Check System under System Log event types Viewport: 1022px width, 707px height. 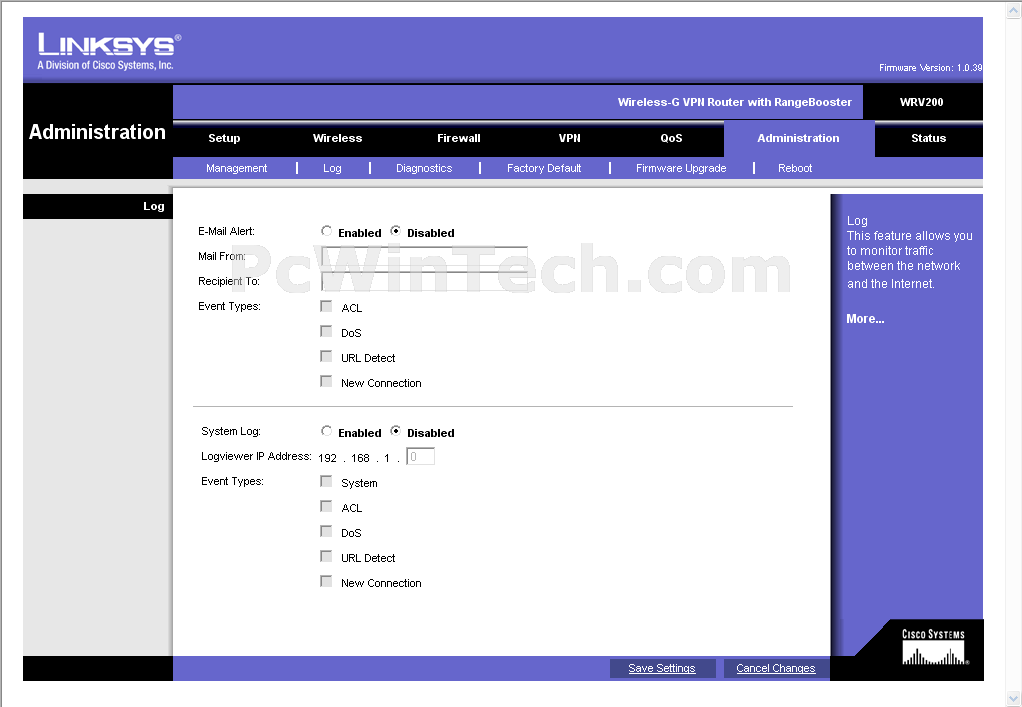[326, 481]
